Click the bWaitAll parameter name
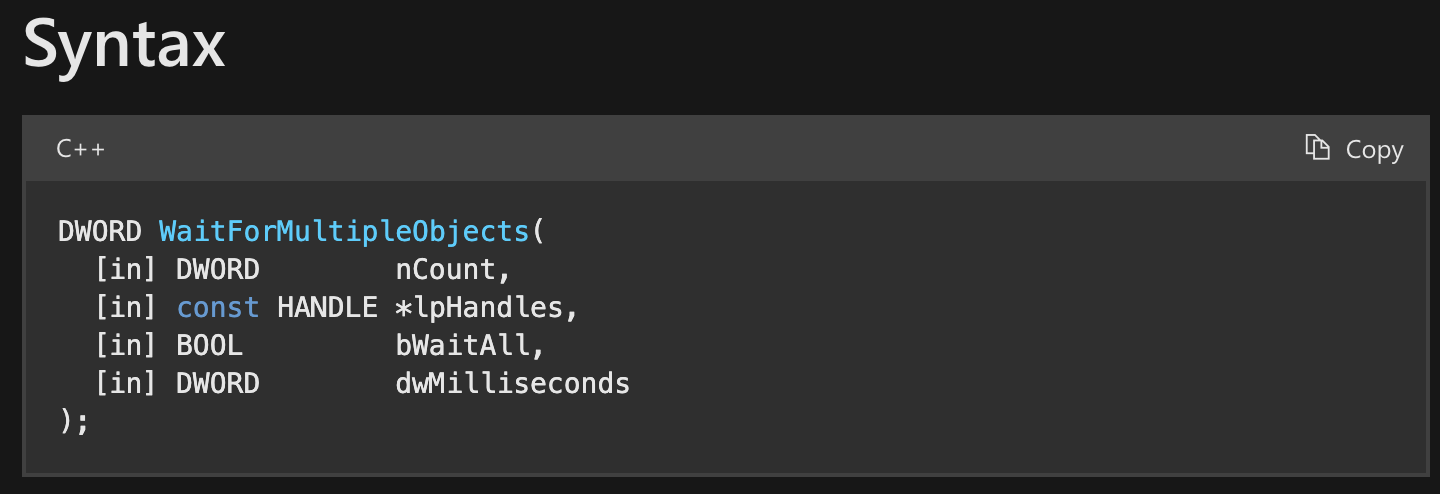This screenshot has height=494, width=1440. tap(464, 345)
